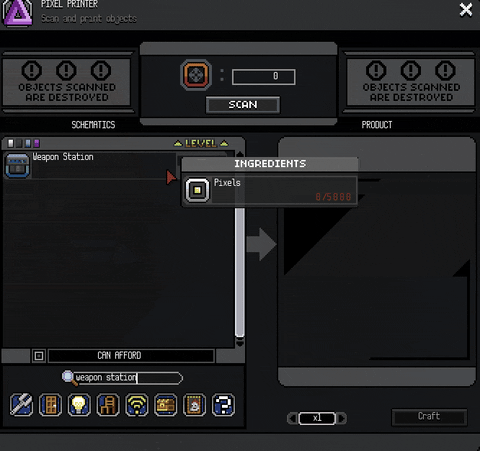
Task: Select the wiring signal category filter
Action: 137,405
